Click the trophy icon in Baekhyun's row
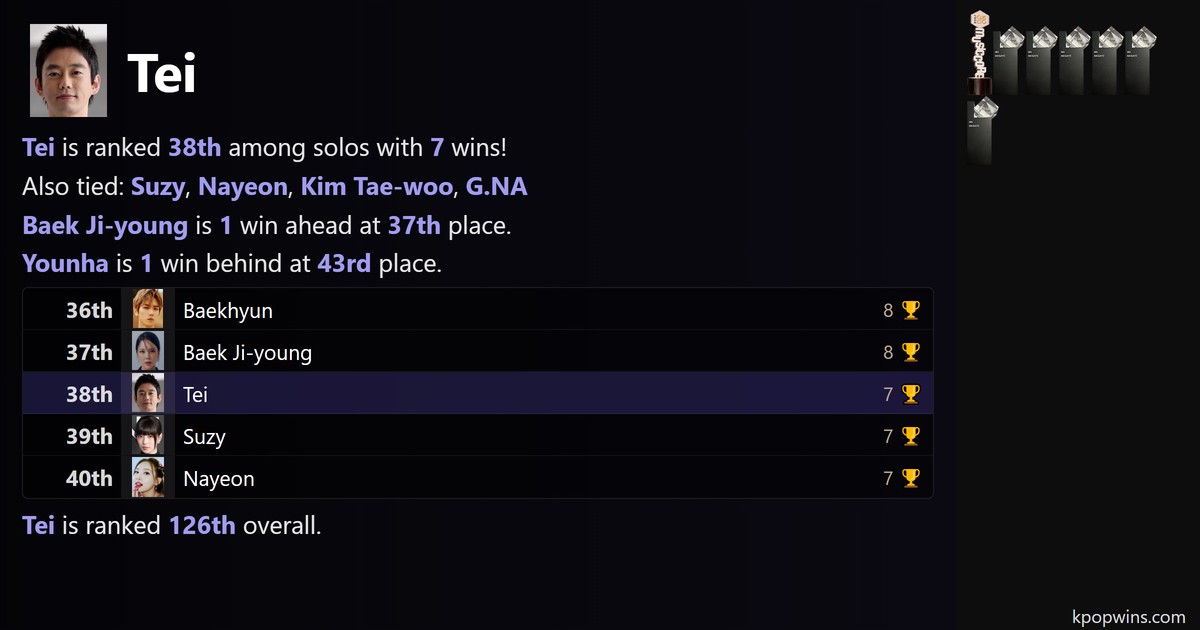The width and height of the screenshot is (1200, 630). [910, 311]
